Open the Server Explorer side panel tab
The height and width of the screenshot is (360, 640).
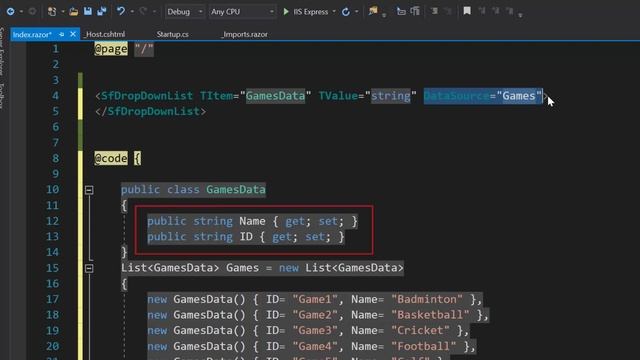tap(2, 51)
